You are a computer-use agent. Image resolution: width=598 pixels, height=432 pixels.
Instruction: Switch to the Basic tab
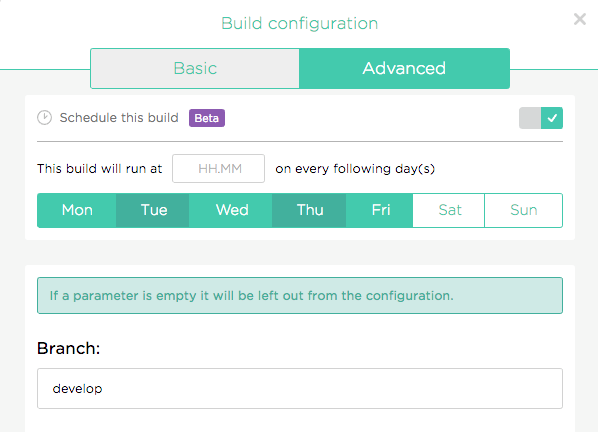coord(195,69)
